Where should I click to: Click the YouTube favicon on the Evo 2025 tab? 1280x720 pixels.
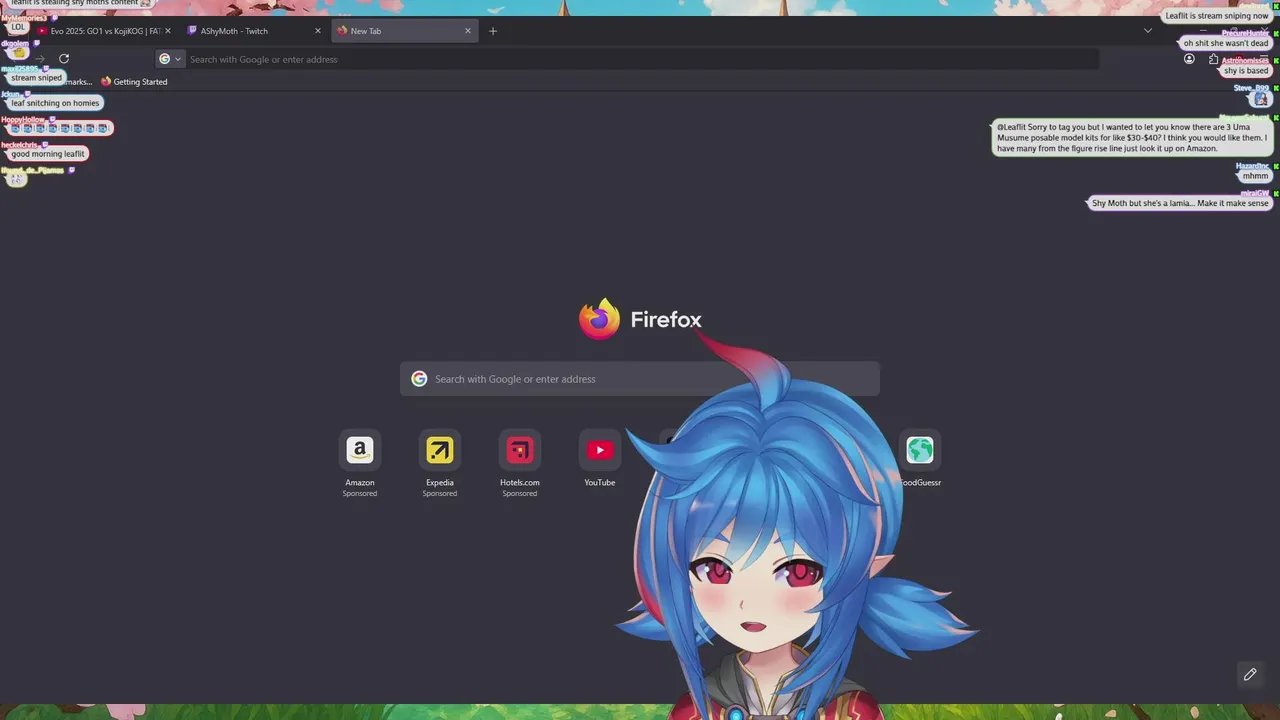coord(42,31)
